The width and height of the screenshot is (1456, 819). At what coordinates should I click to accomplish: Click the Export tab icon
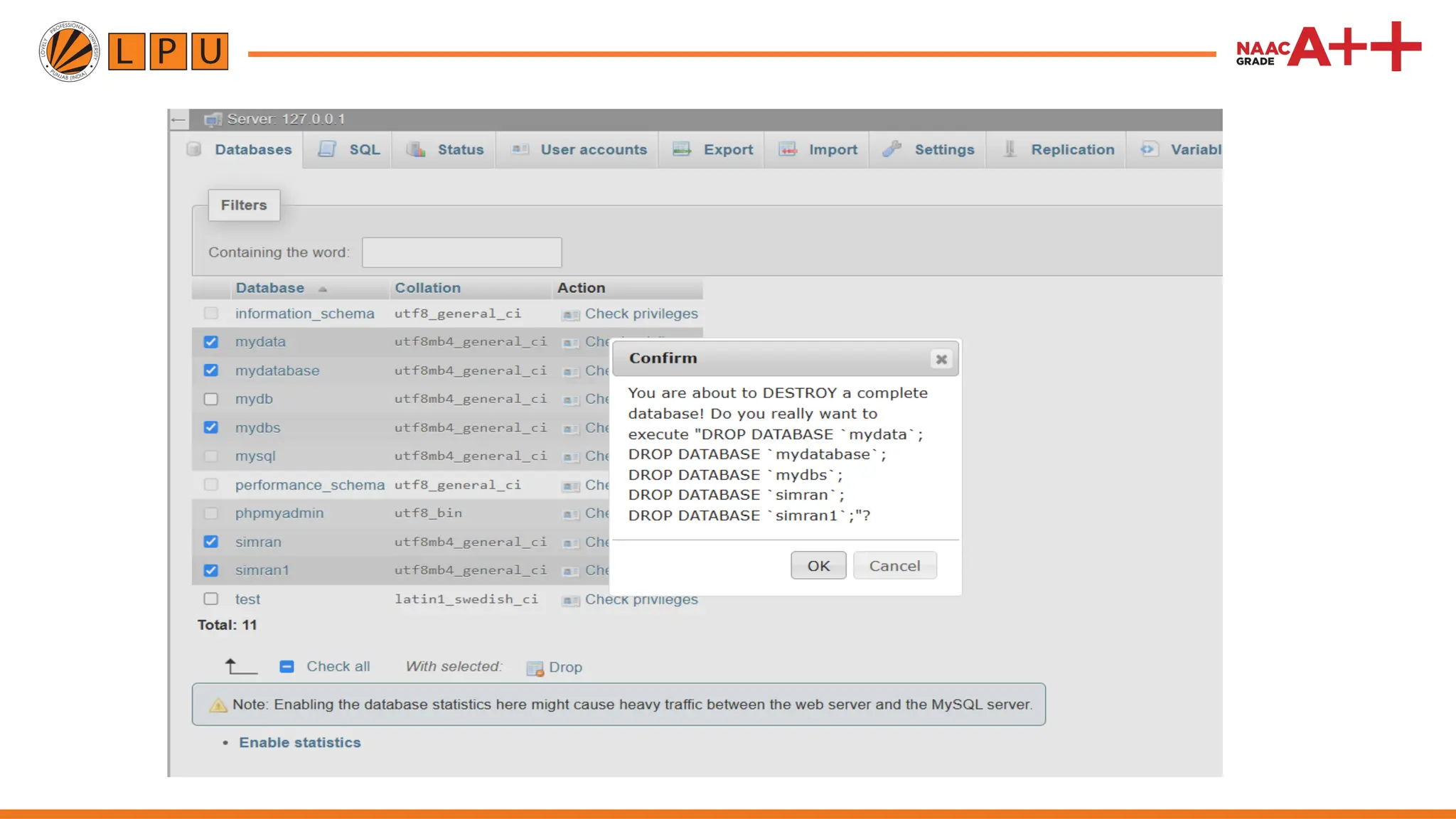(682, 149)
